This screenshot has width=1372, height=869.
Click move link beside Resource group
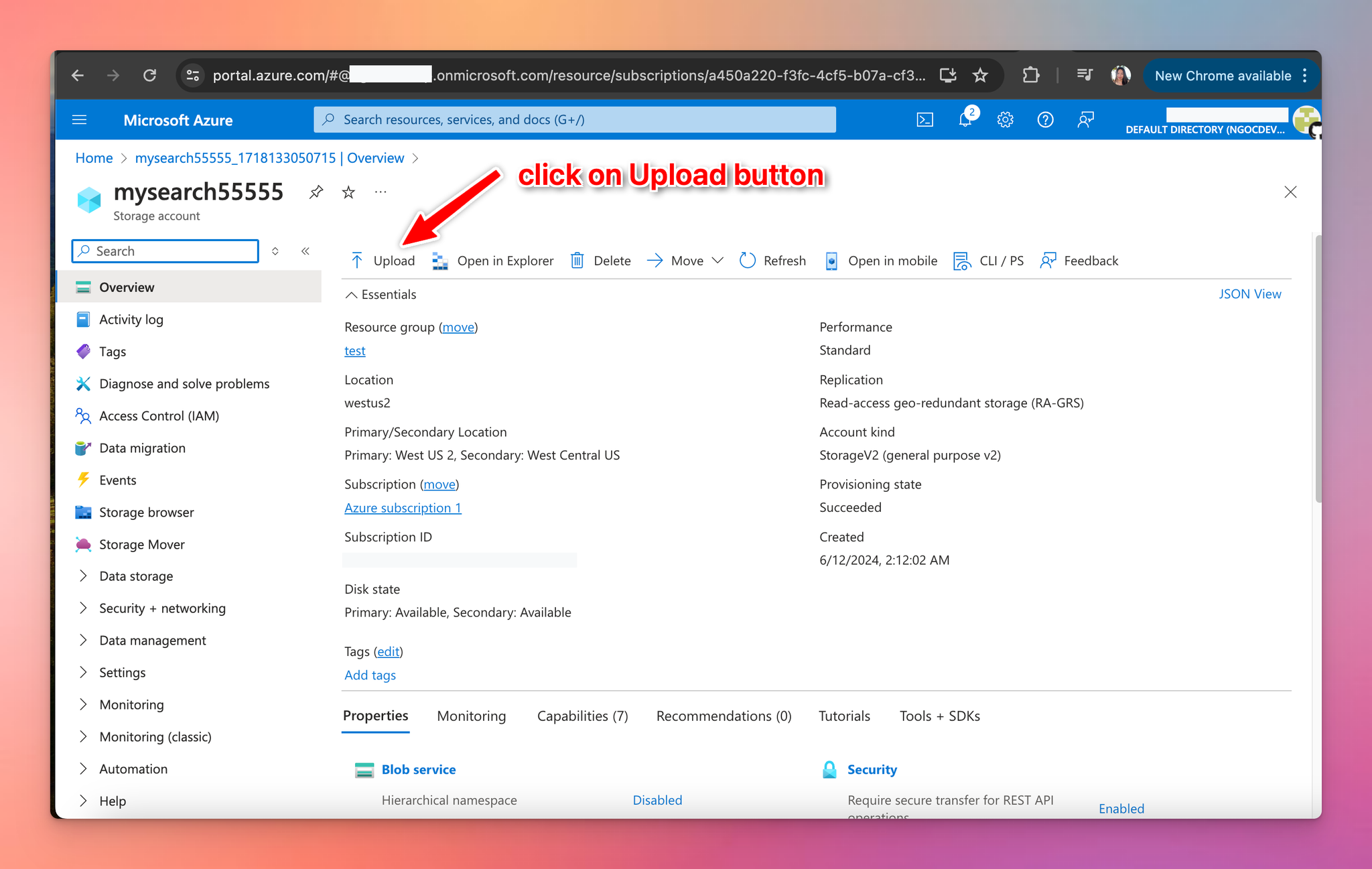coord(458,327)
